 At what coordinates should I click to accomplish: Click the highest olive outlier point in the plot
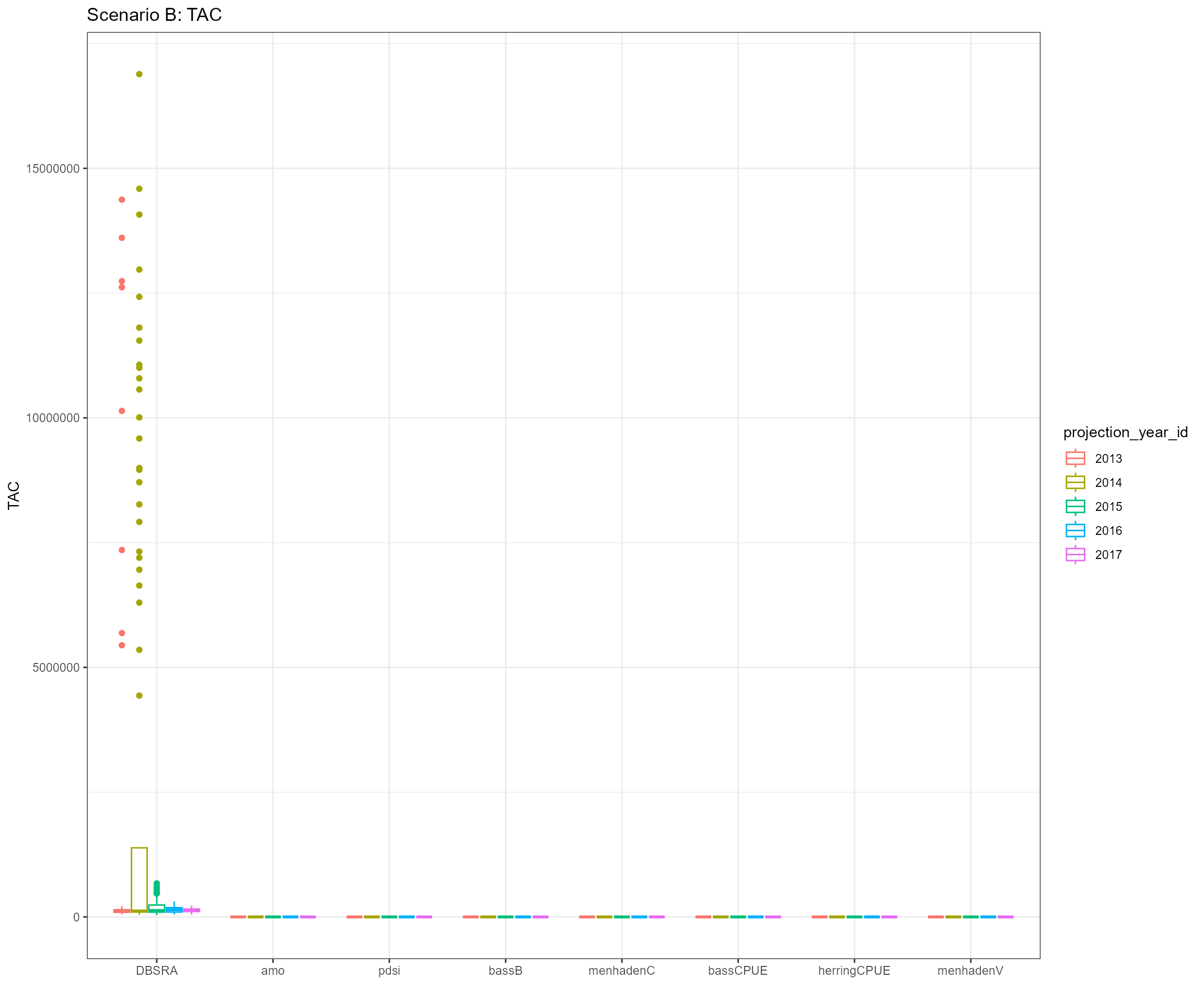coord(140,75)
